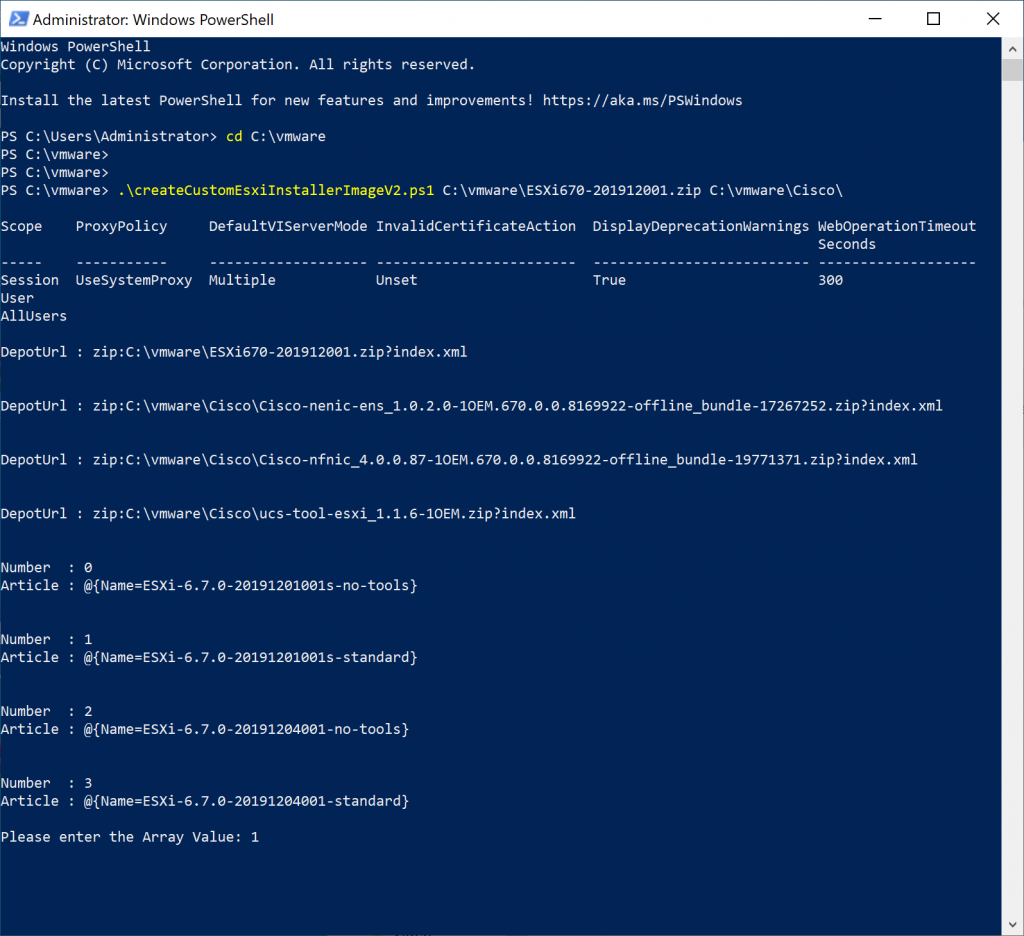Screen dimensions: 1024x936
Task: Click the PowerShell icon in title bar
Action: coord(18,19)
